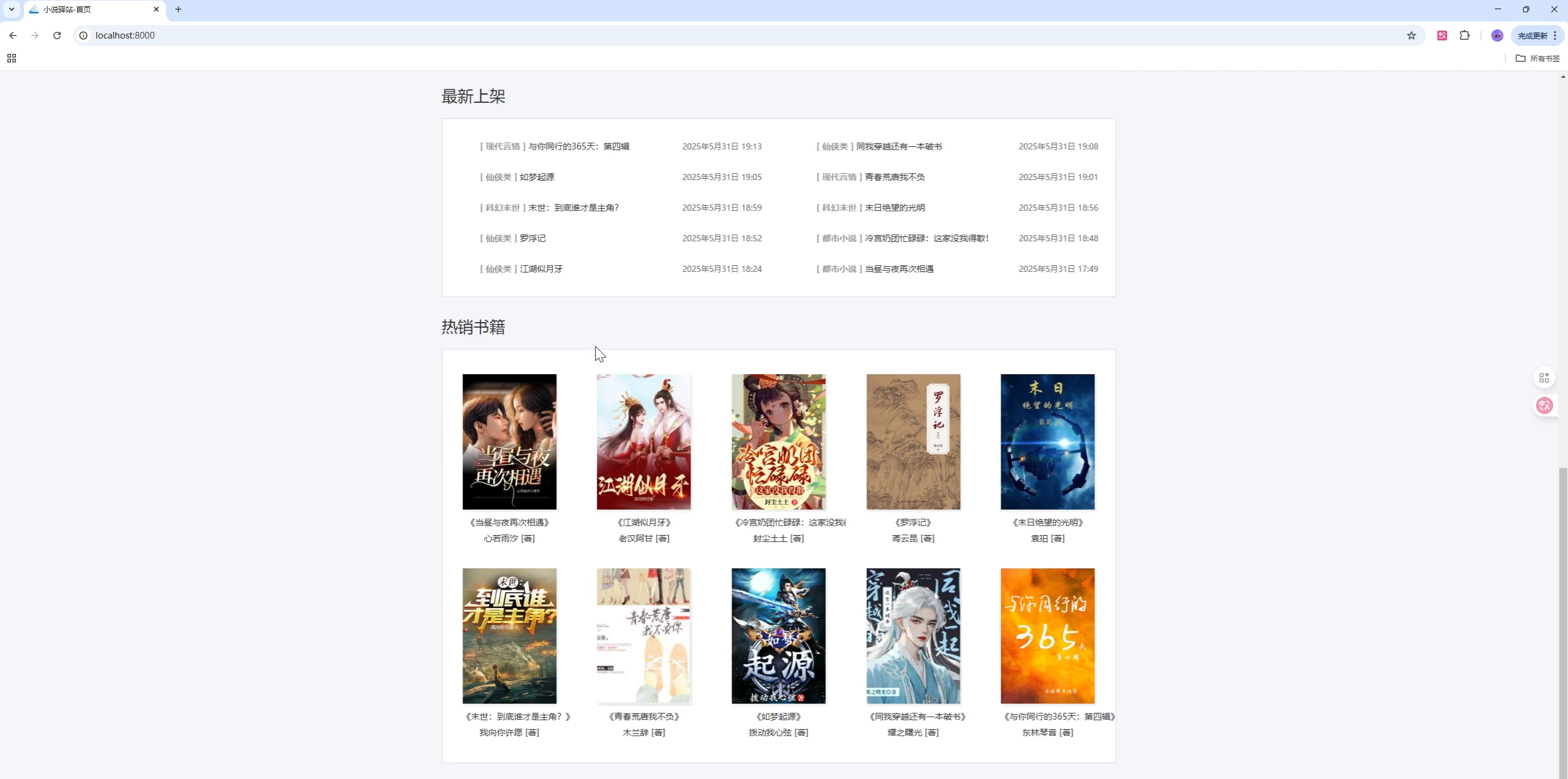Open link 当昼与夜再次相遇 in latest list
Viewport: 1568px width, 779px height.
pos(899,269)
